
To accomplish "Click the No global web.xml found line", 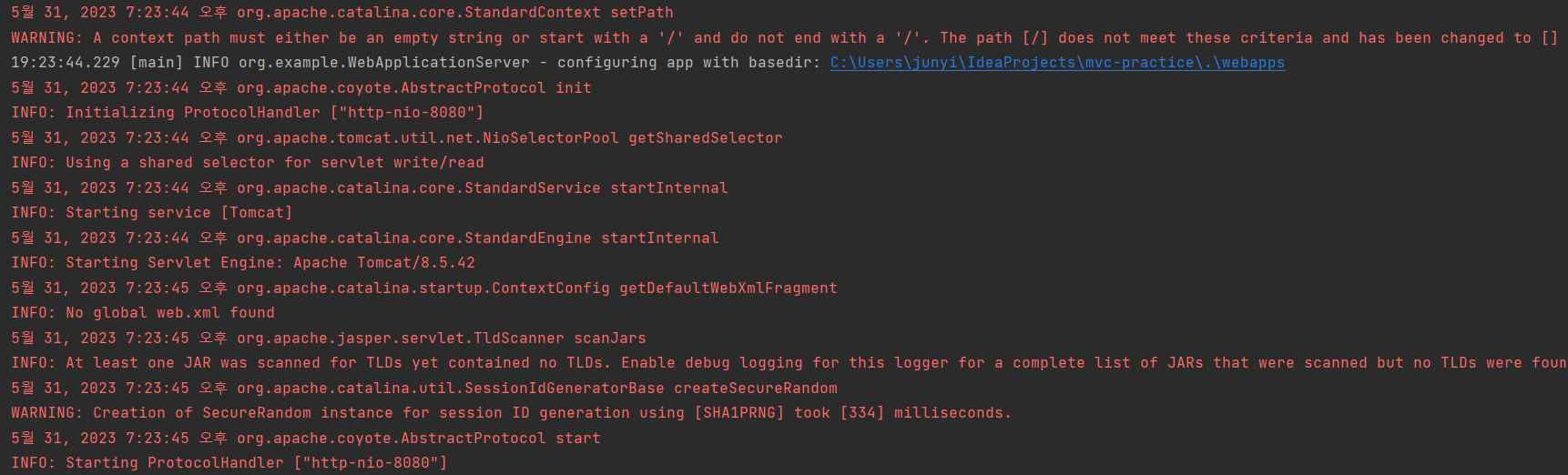I will point(143,313).
